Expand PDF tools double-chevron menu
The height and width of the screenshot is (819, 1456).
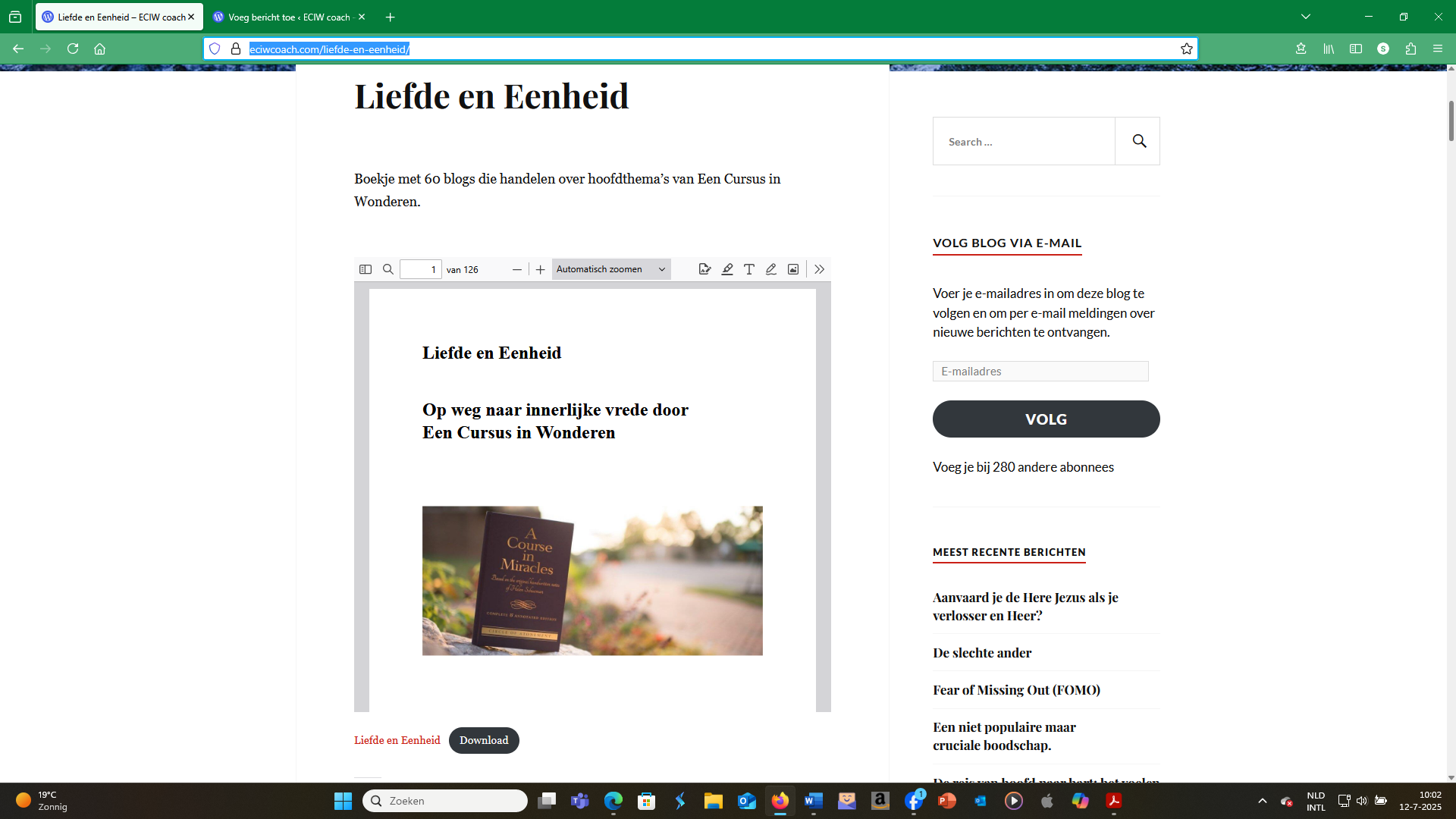819,269
